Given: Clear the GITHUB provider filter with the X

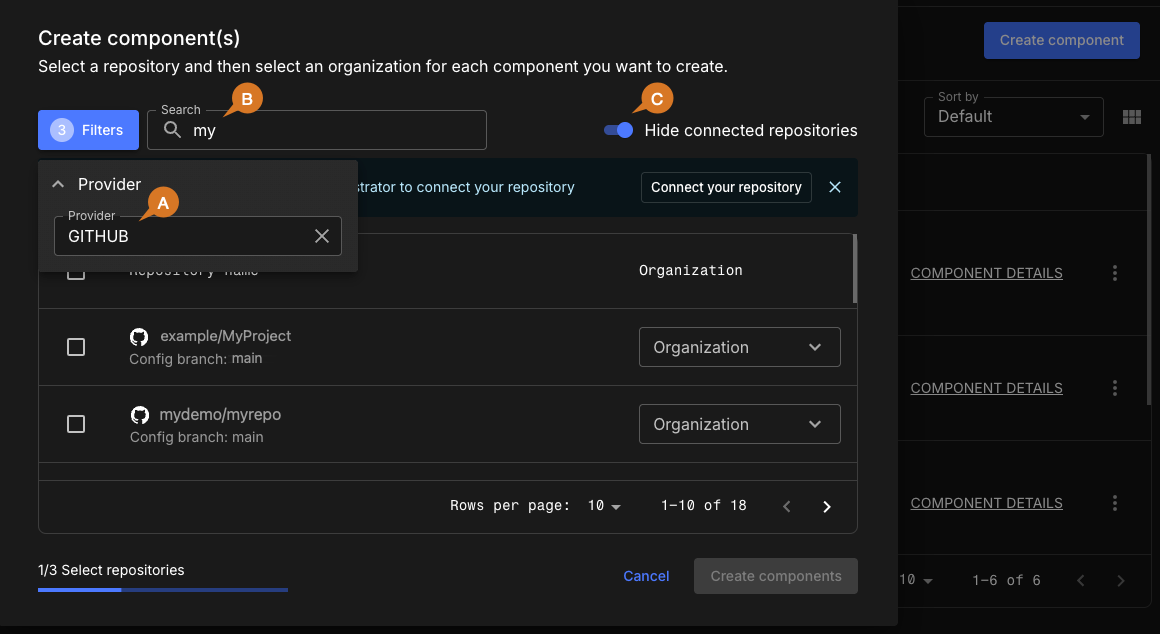Looking at the screenshot, I should pyautogui.click(x=322, y=236).
